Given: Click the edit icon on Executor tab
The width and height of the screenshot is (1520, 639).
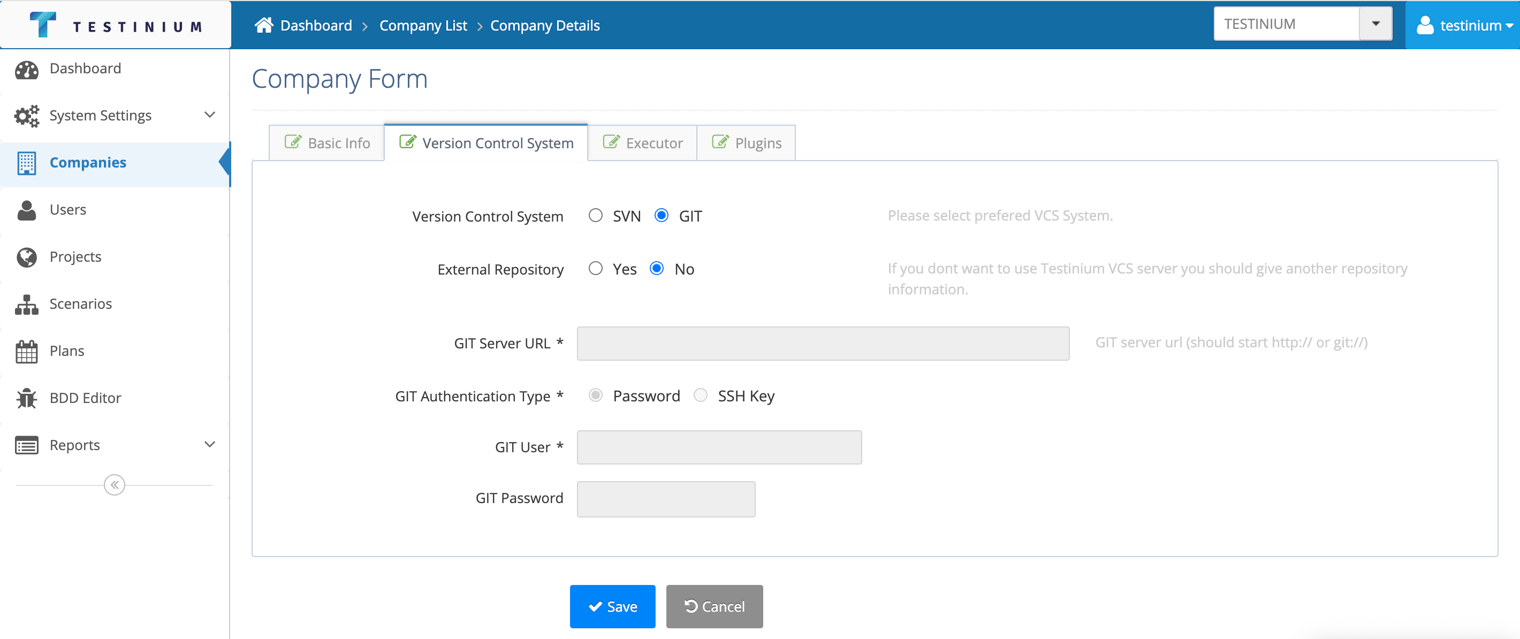Looking at the screenshot, I should (611, 142).
